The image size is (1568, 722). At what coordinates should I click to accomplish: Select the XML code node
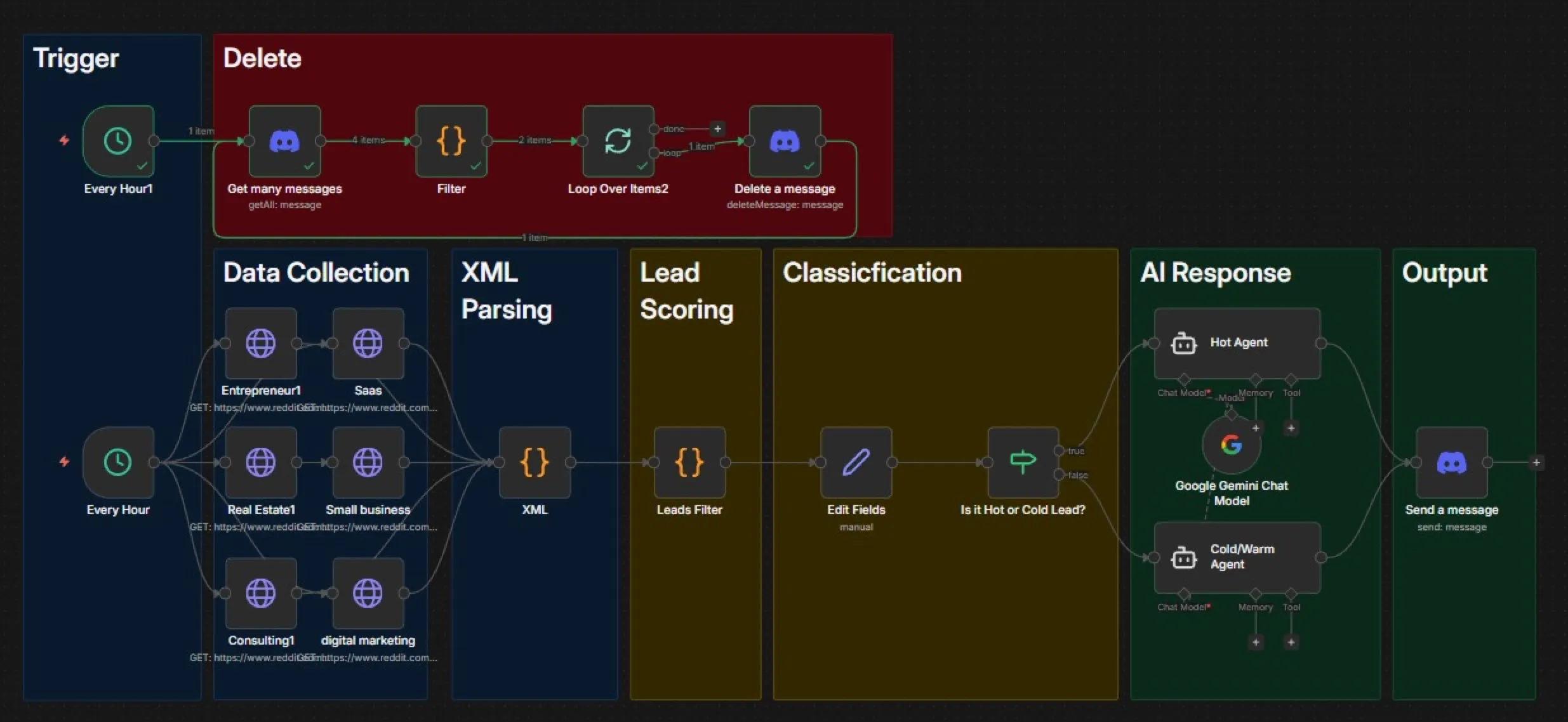[535, 462]
